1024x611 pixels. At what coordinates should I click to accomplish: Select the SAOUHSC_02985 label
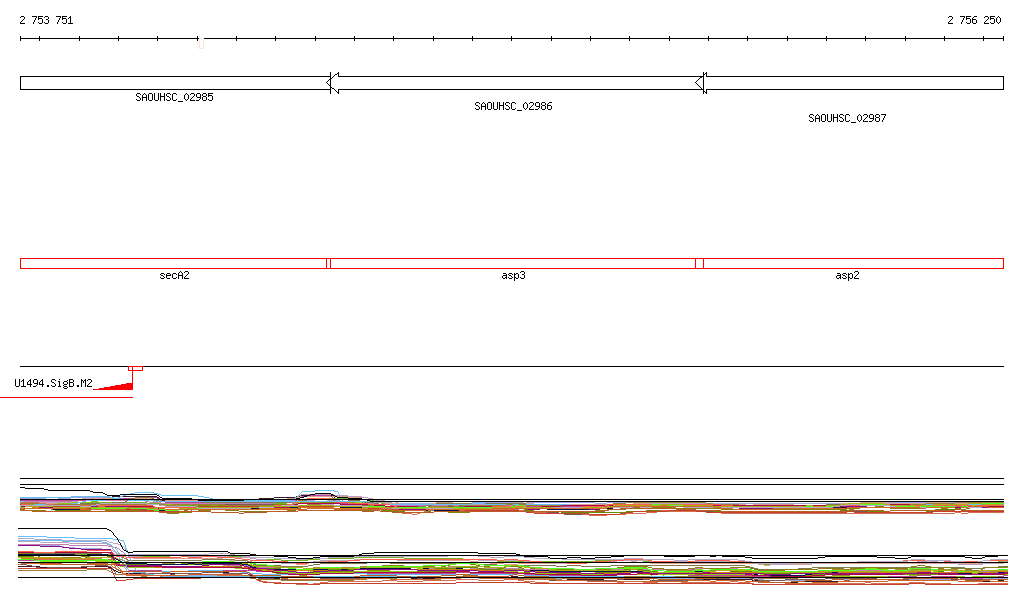pyautogui.click(x=174, y=97)
